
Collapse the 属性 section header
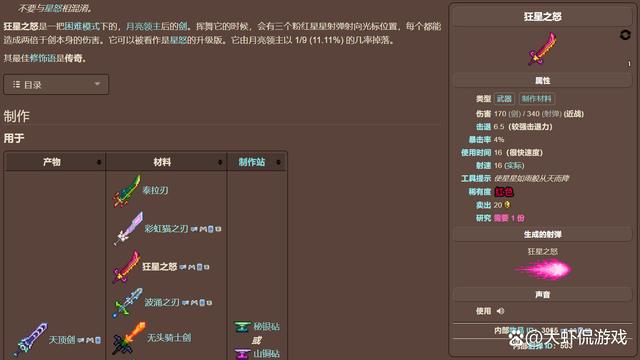pyautogui.click(x=542, y=80)
